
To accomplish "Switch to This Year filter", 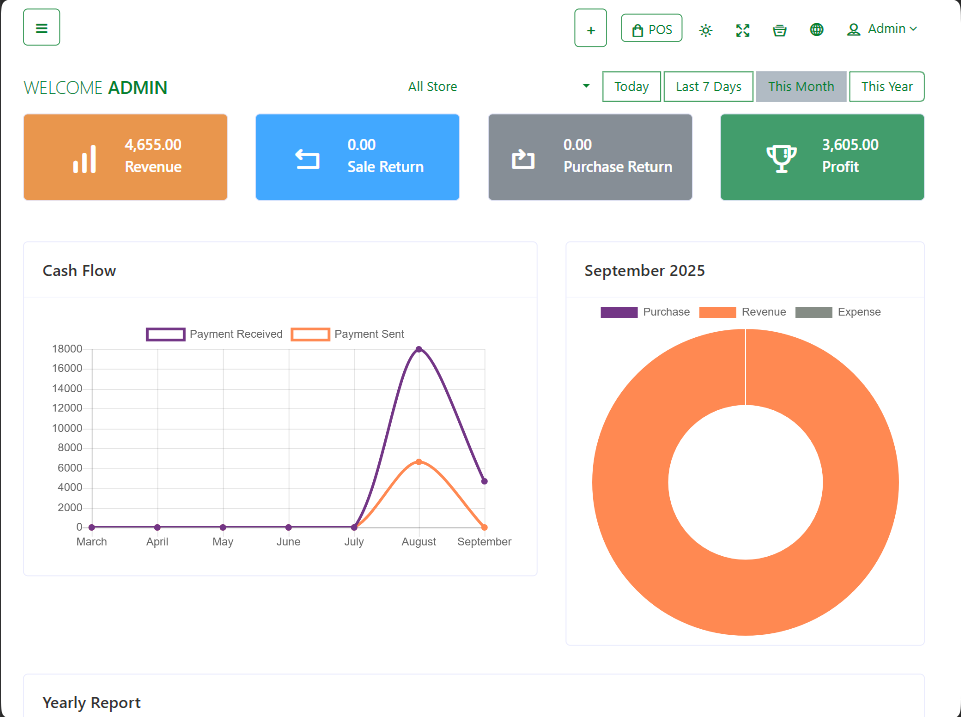I will (886, 87).
